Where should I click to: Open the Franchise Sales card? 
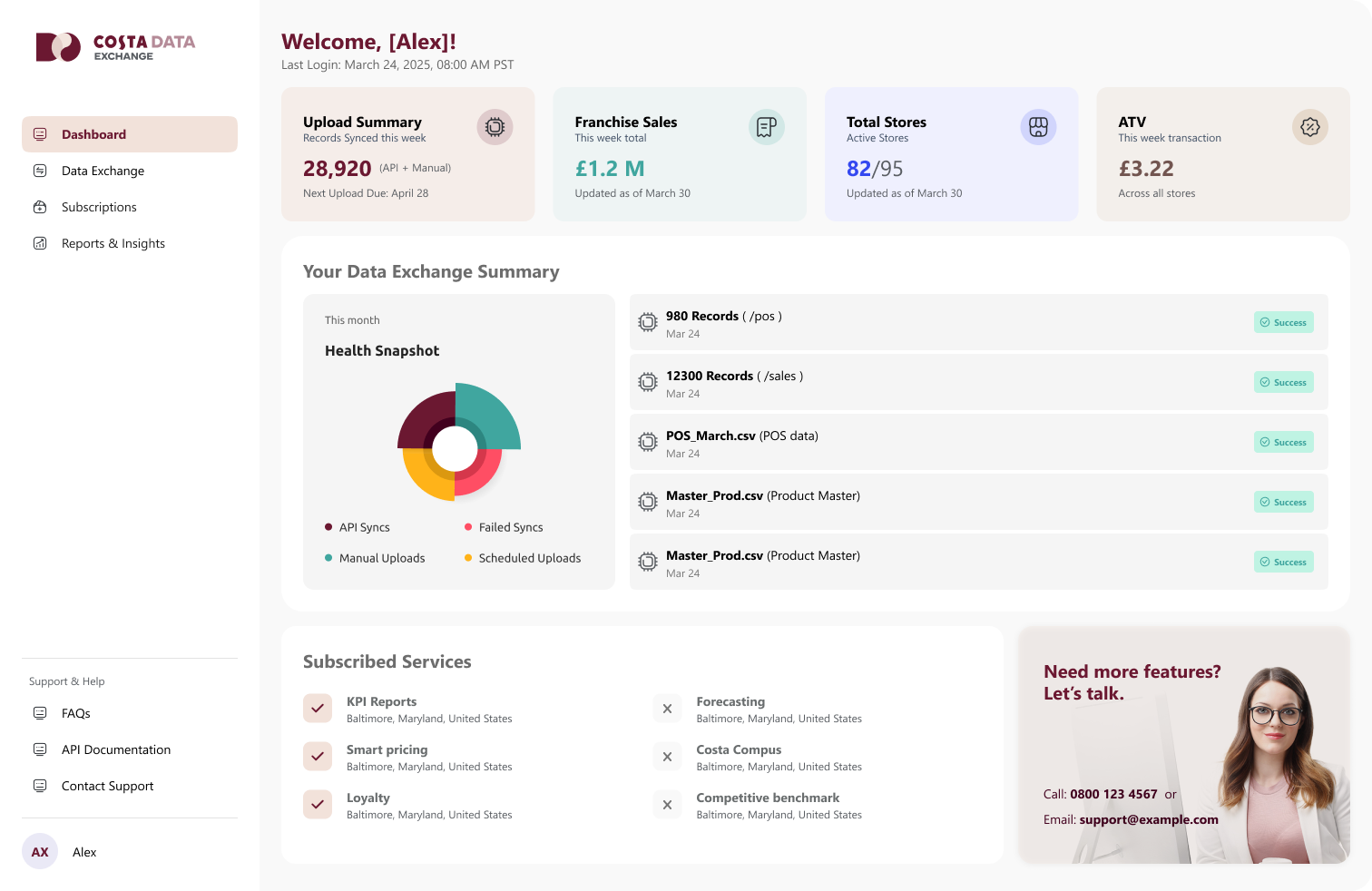pyautogui.click(x=680, y=154)
